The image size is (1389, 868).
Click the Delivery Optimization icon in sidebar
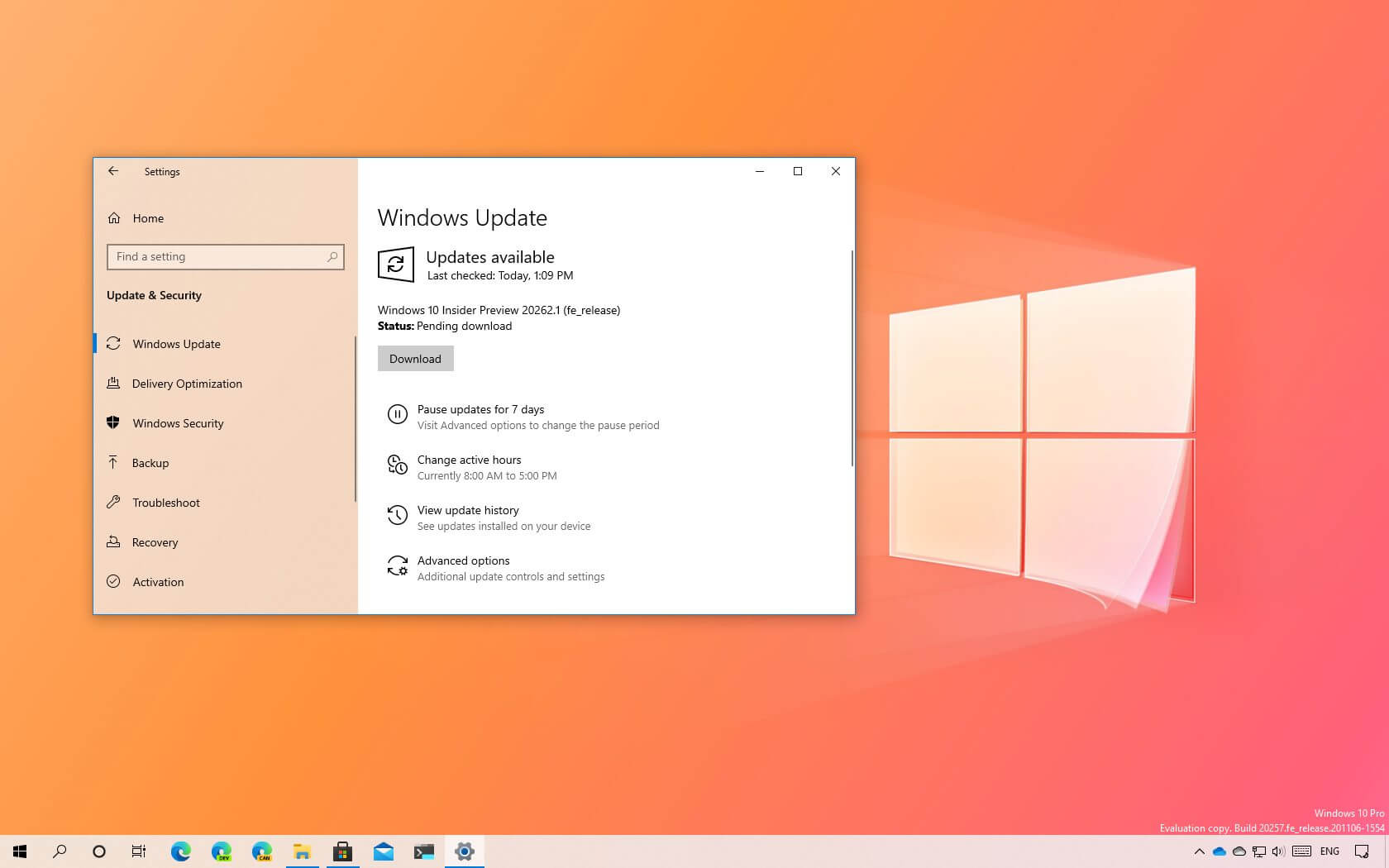115,384
